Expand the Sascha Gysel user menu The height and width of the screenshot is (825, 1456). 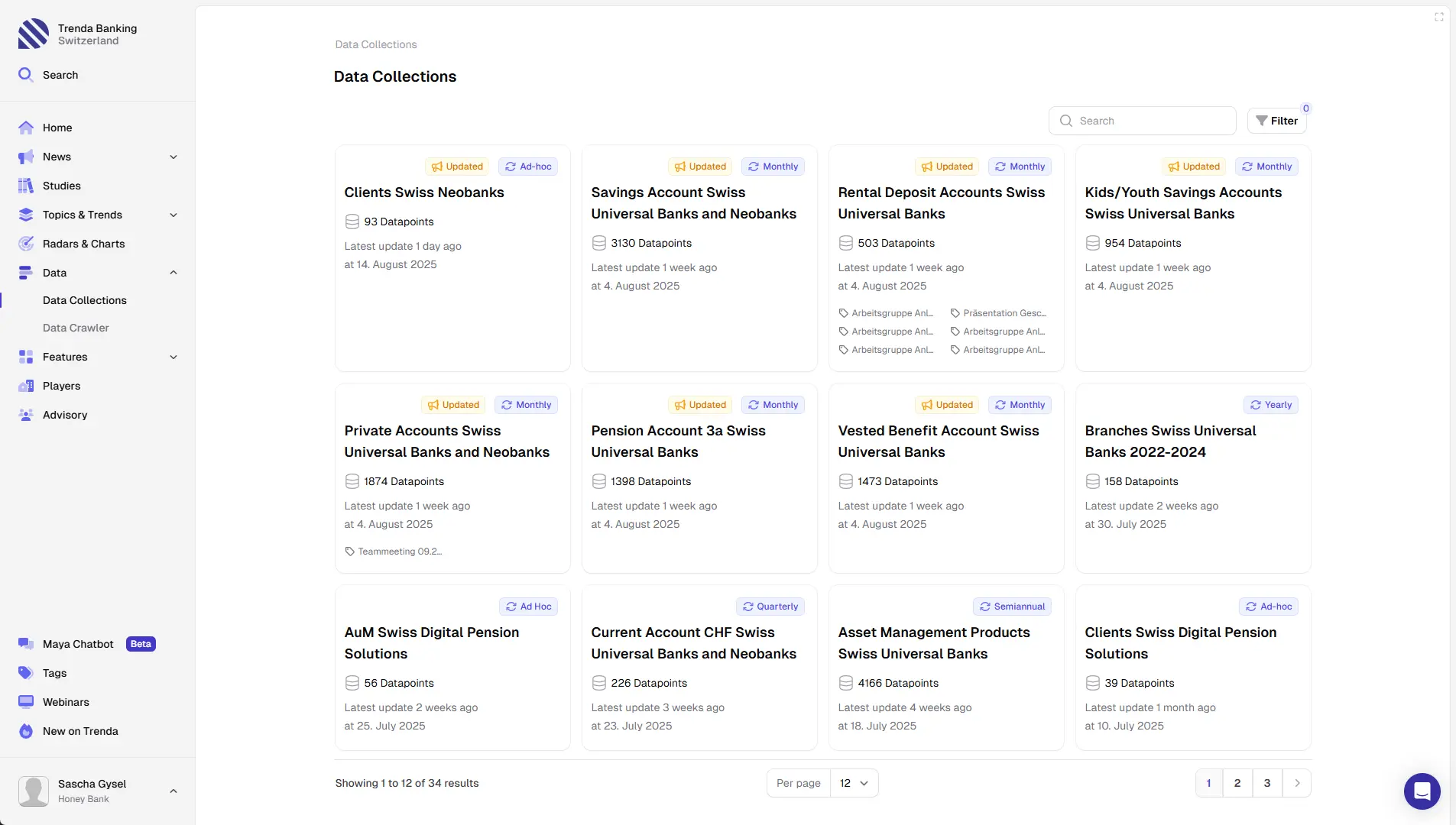pyautogui.click(x=173, y=791)
